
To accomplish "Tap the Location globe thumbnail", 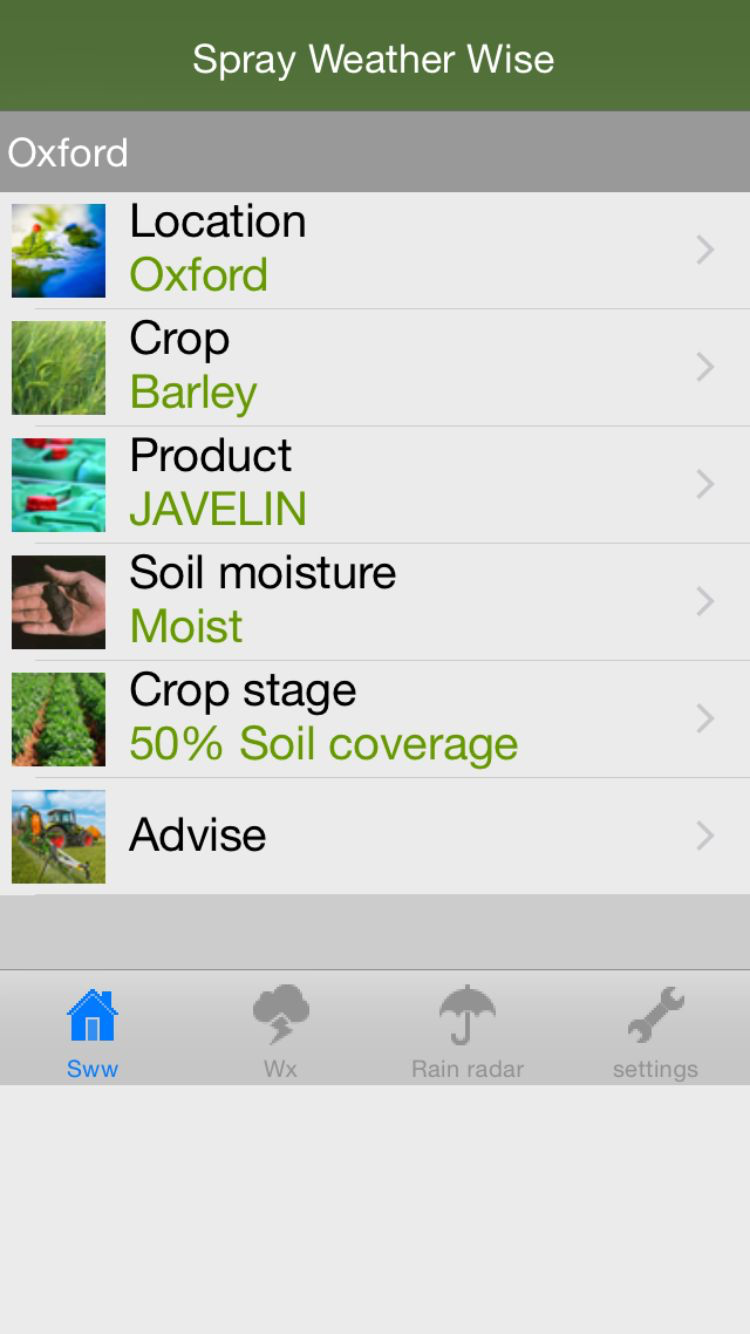I will [x=58, y=250].
